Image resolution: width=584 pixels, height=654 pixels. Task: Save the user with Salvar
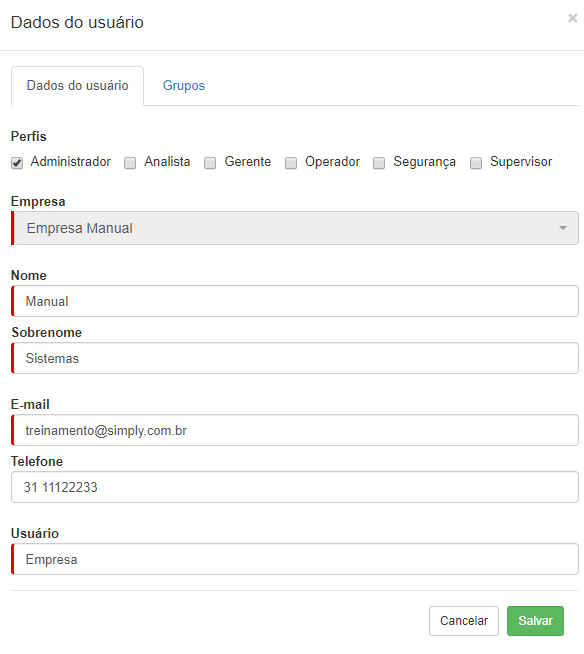click(x=535, y=621)
